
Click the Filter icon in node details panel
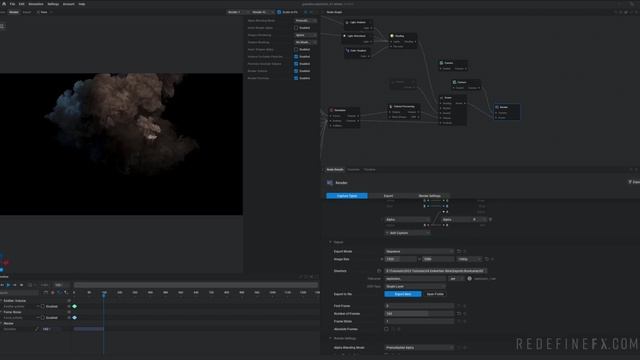(x=630, y=182)
